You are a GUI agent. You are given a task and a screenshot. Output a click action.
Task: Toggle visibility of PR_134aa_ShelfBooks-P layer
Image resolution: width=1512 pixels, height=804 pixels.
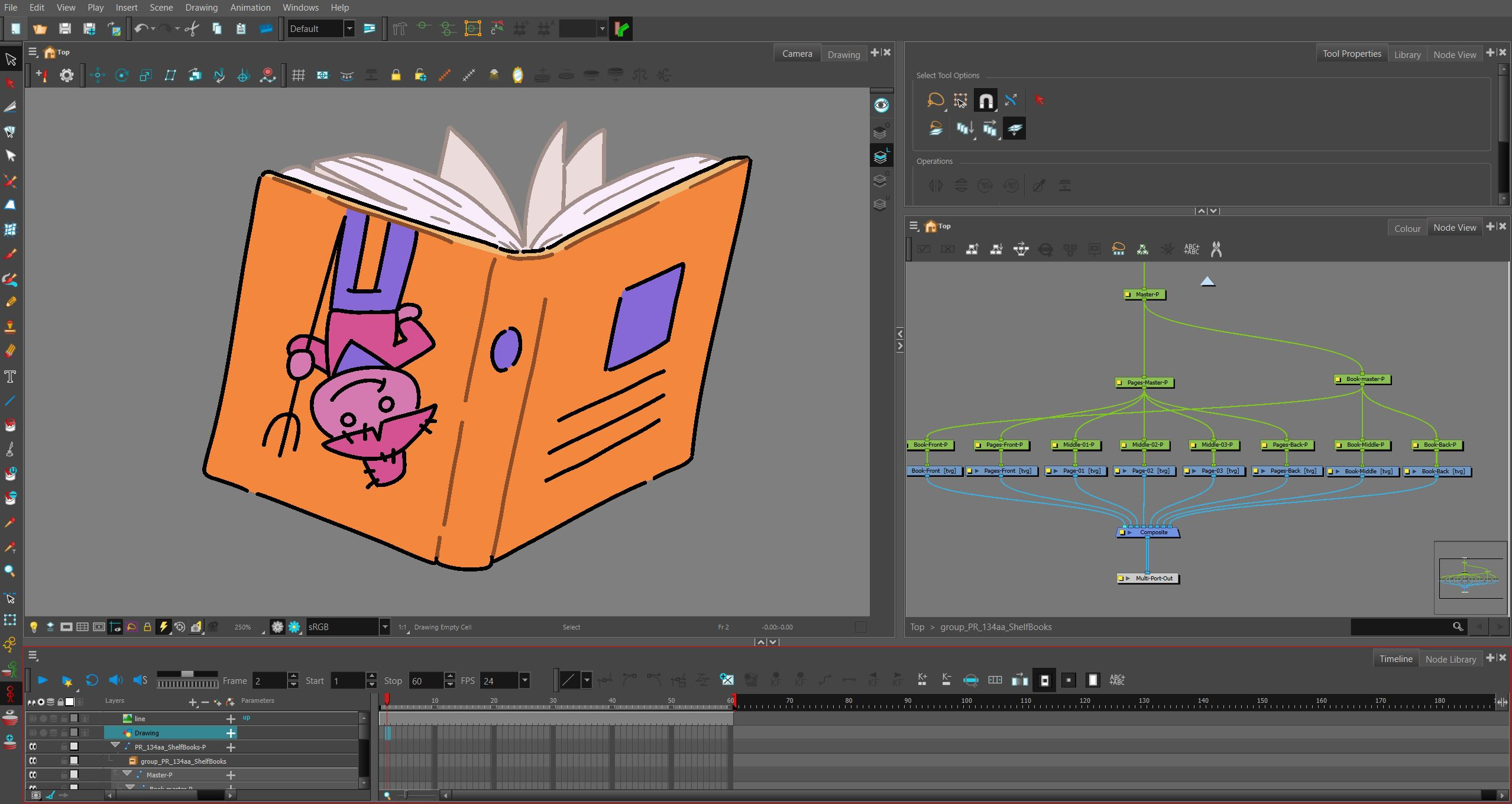click(x=33, y=747)
